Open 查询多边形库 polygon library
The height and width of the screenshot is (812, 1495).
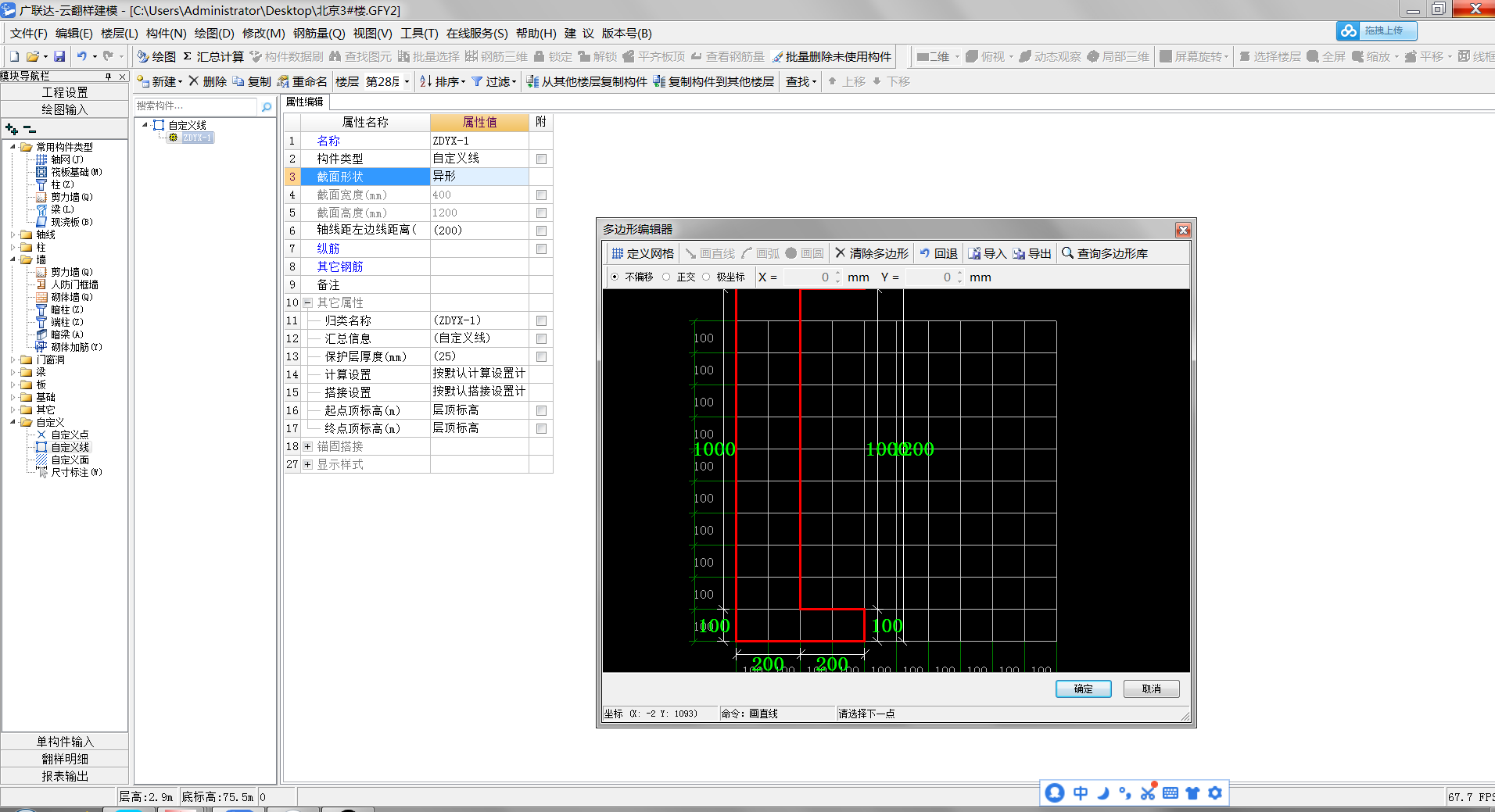tap(1105, 253)
